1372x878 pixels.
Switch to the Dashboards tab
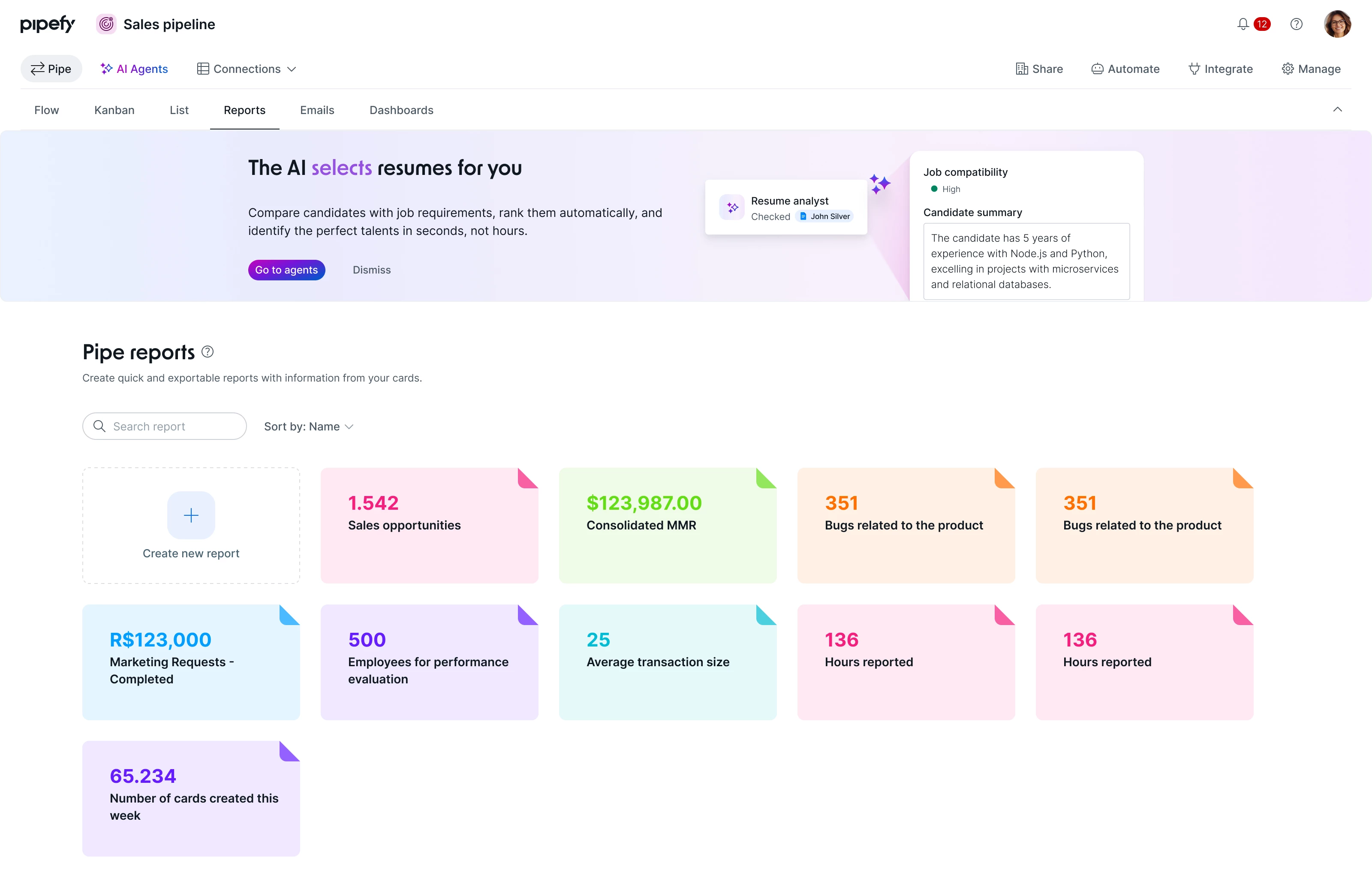(401, 110)
